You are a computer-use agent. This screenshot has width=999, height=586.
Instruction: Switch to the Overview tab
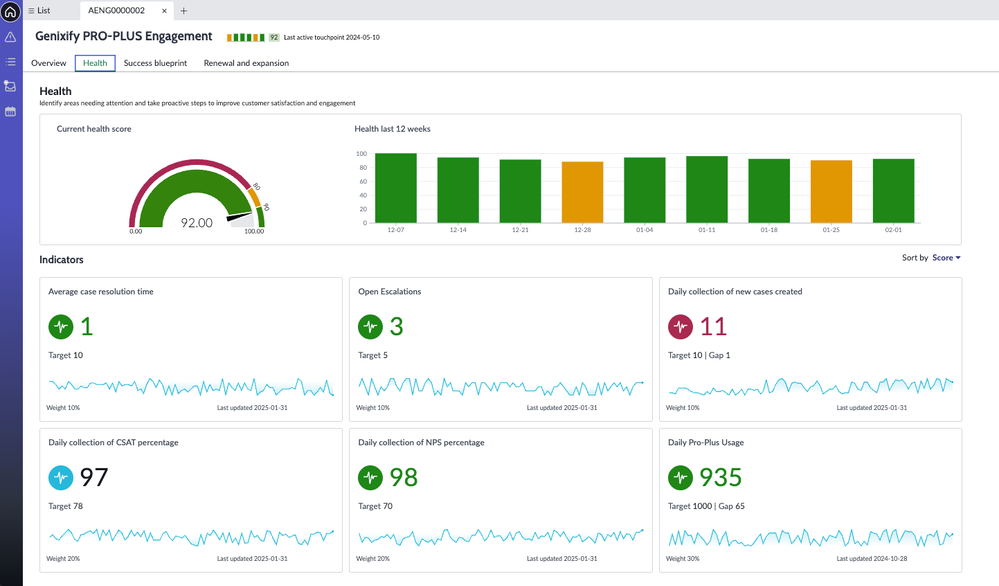pyautogui.click(x=48, y=62)
